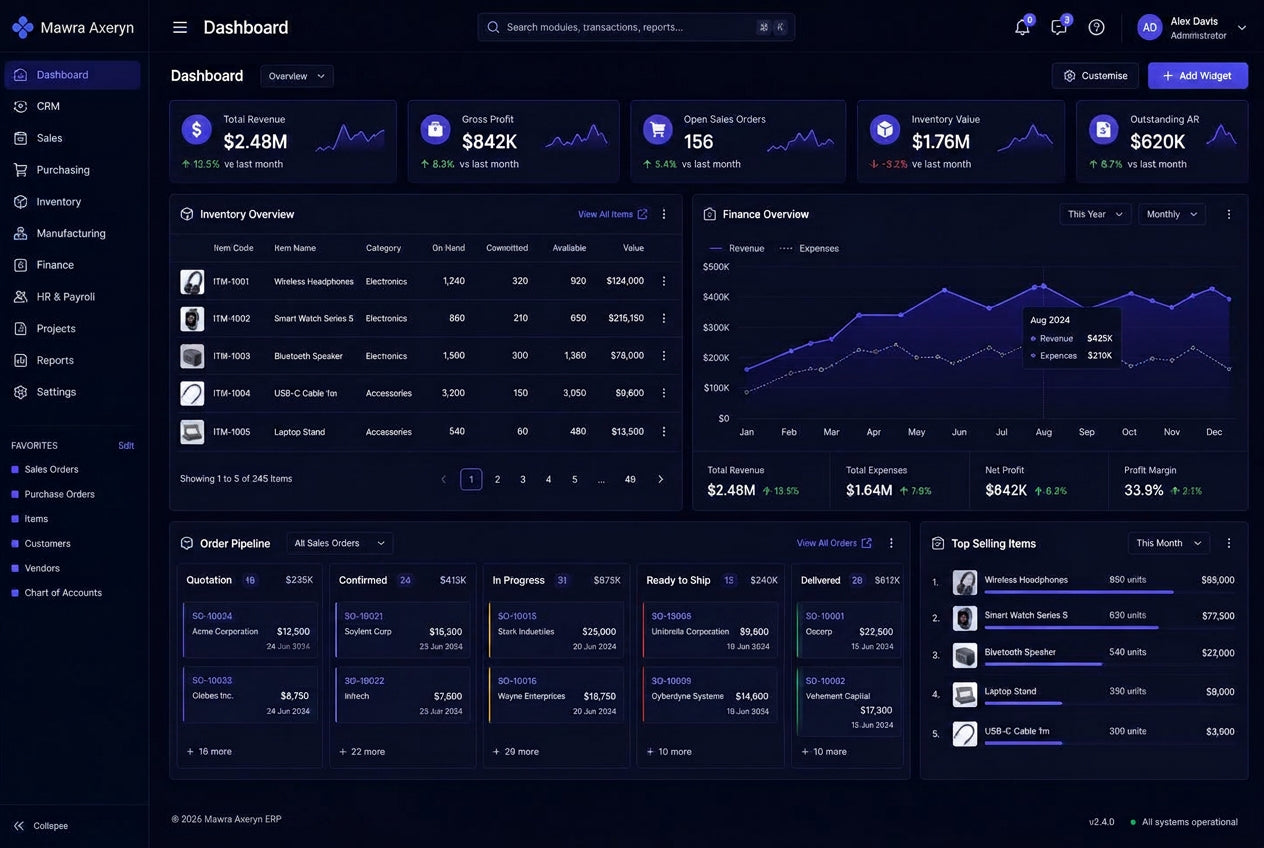Open the Overview dropdown
This screenshot has height=848, width=1264.
coord(297,76)
